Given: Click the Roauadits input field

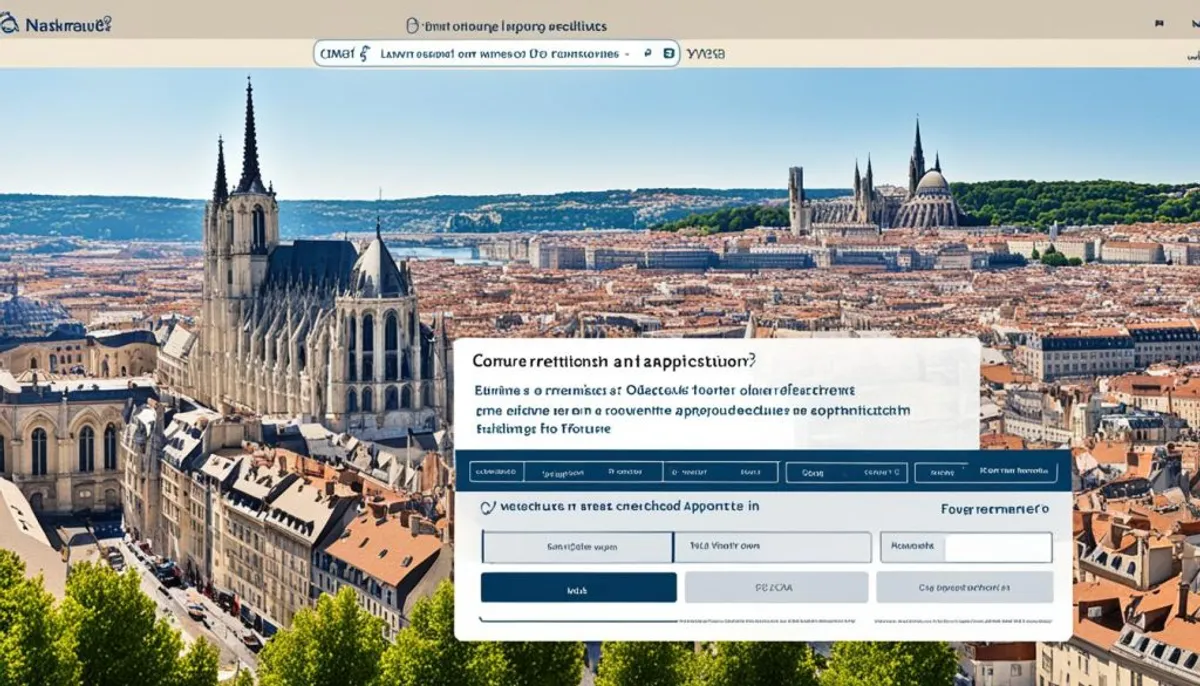Looking at the screenshot, I should (966, 547).
